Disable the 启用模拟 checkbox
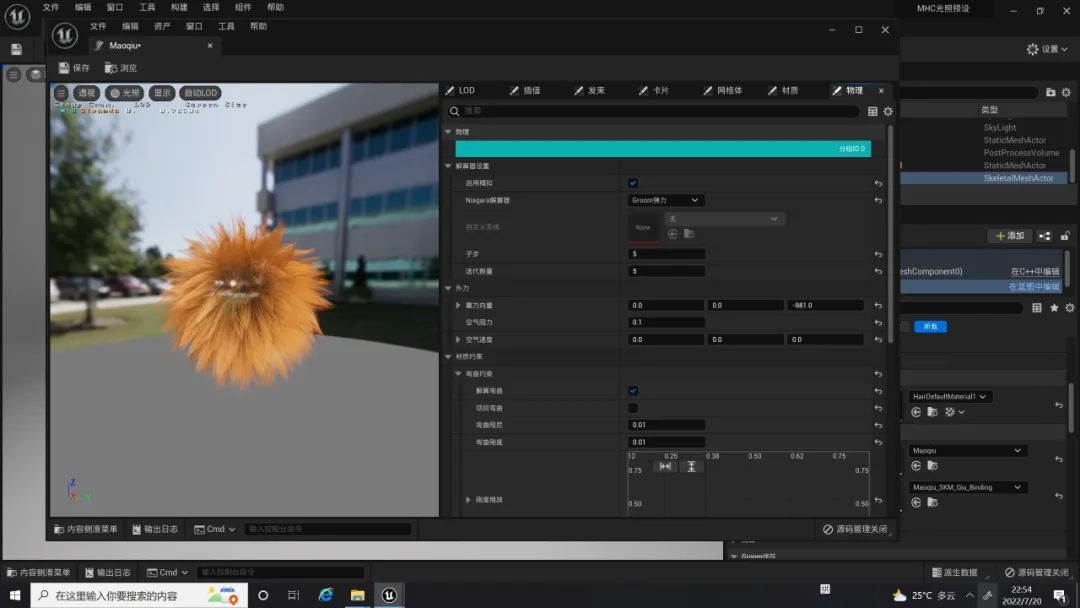Image resolution: width=1080 pixels, height=608 pixels. click(633, 183)
